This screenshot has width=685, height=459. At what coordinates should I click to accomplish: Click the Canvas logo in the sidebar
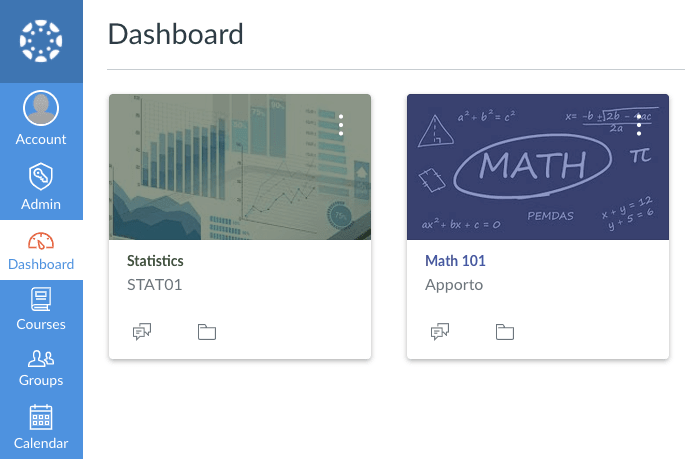coord(41,41)
